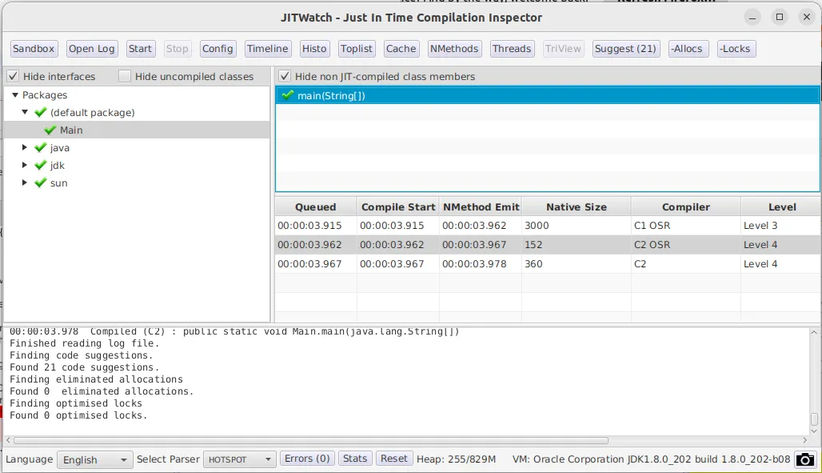The width and height of the screenshot is (822, 473).
Task: Sort by the Compiler column header
Action: [x=686, y=207]
